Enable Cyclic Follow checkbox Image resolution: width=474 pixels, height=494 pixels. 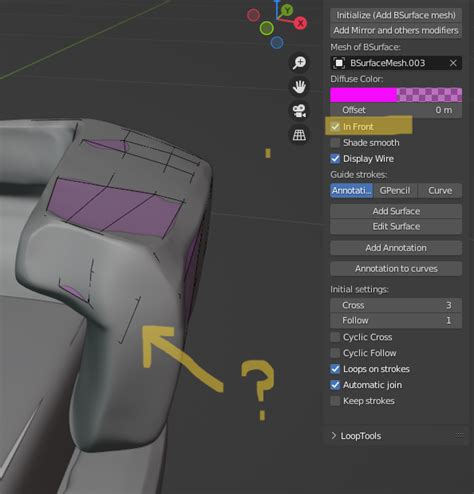pyautogui.click(x=335, y=353)
